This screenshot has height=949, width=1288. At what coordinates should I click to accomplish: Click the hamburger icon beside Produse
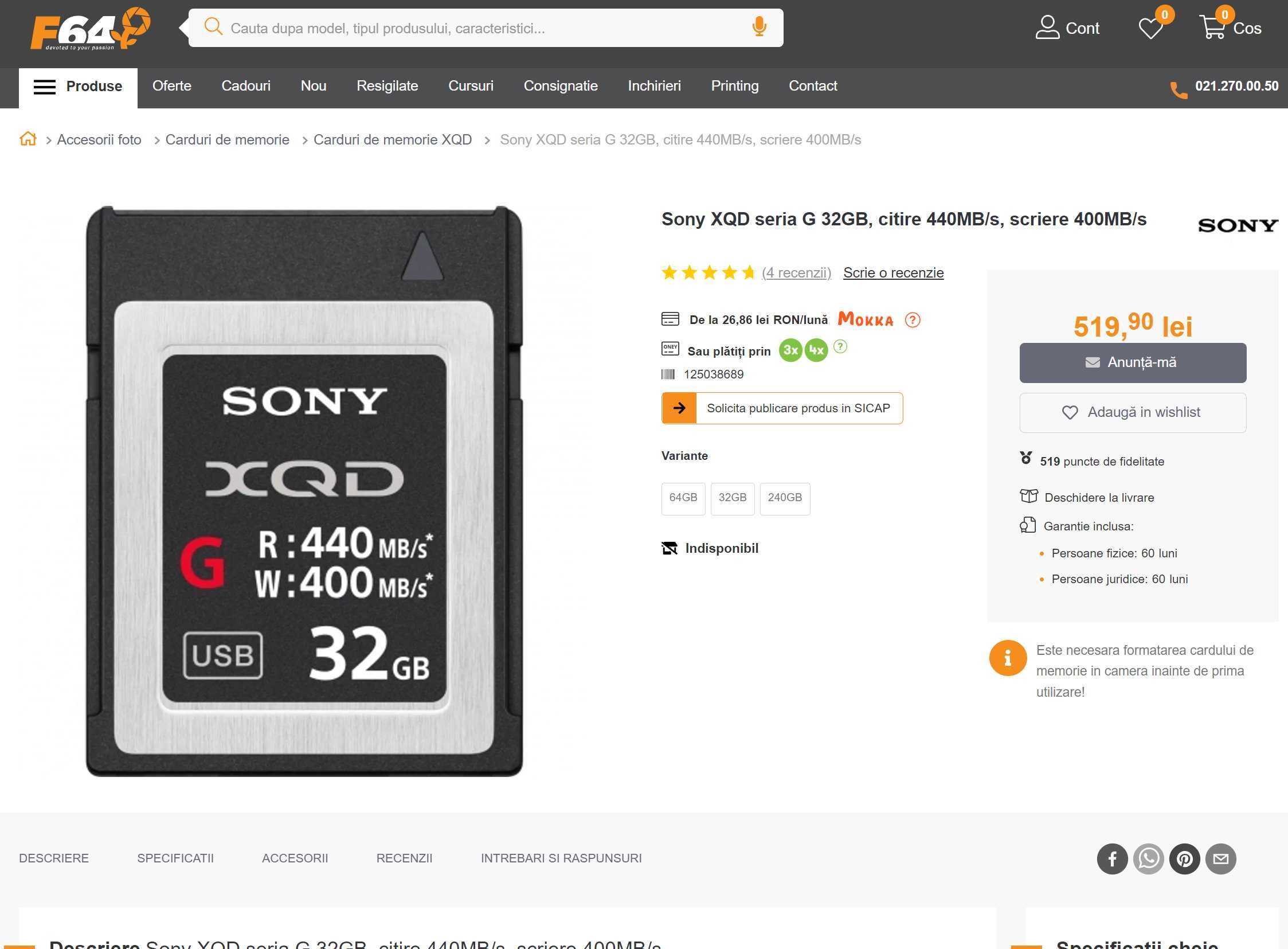click(x=45, y=87)
